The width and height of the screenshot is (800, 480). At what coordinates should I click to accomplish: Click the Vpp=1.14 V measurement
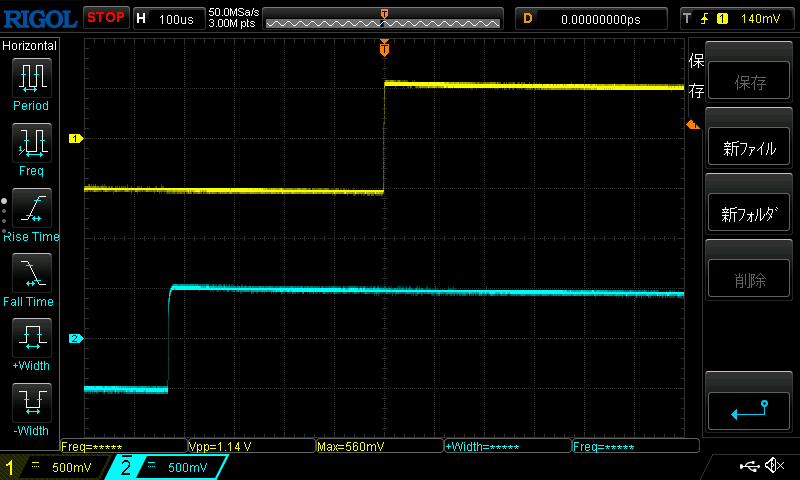coord(220,447)
